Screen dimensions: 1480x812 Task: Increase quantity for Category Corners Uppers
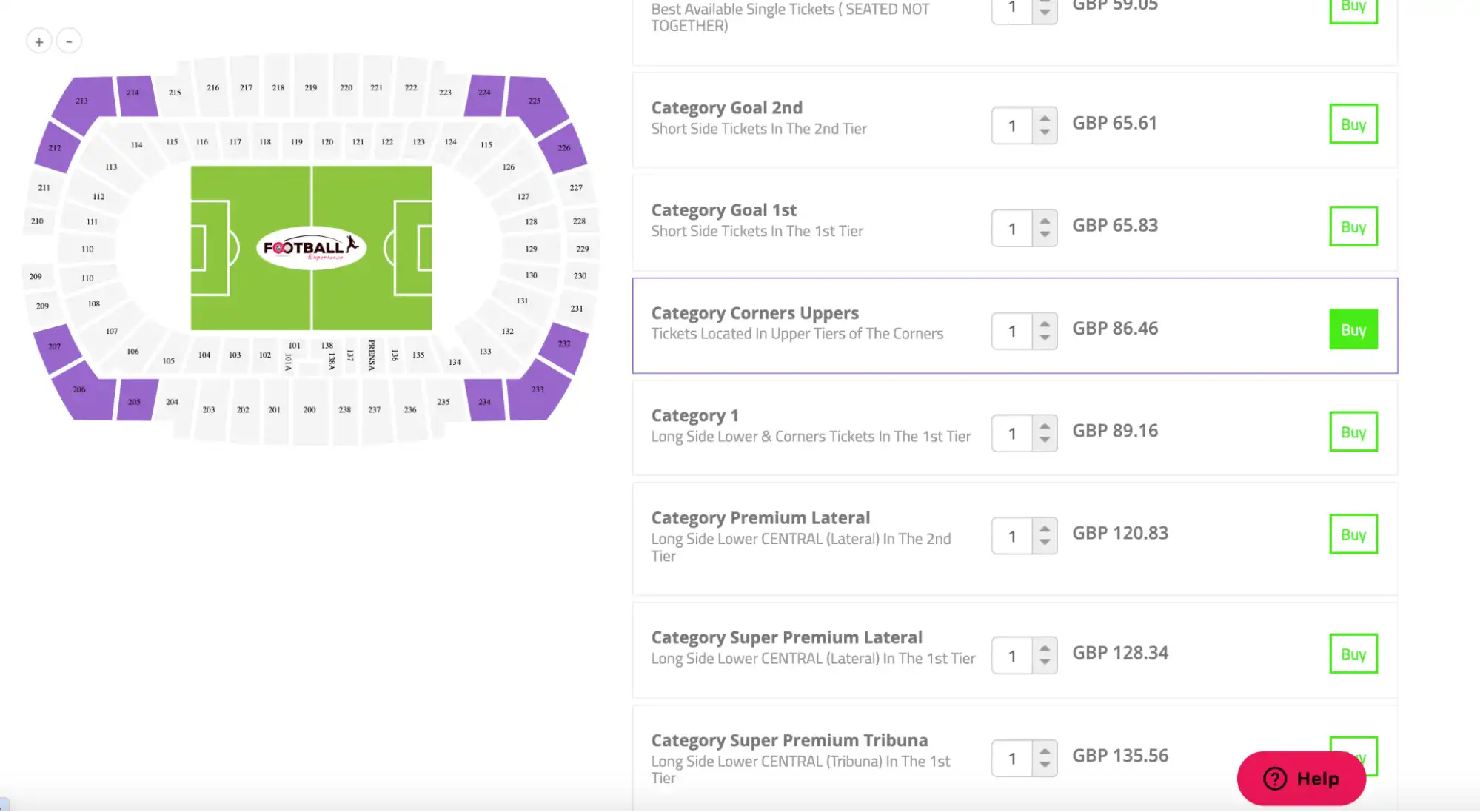coord(1045,323)
